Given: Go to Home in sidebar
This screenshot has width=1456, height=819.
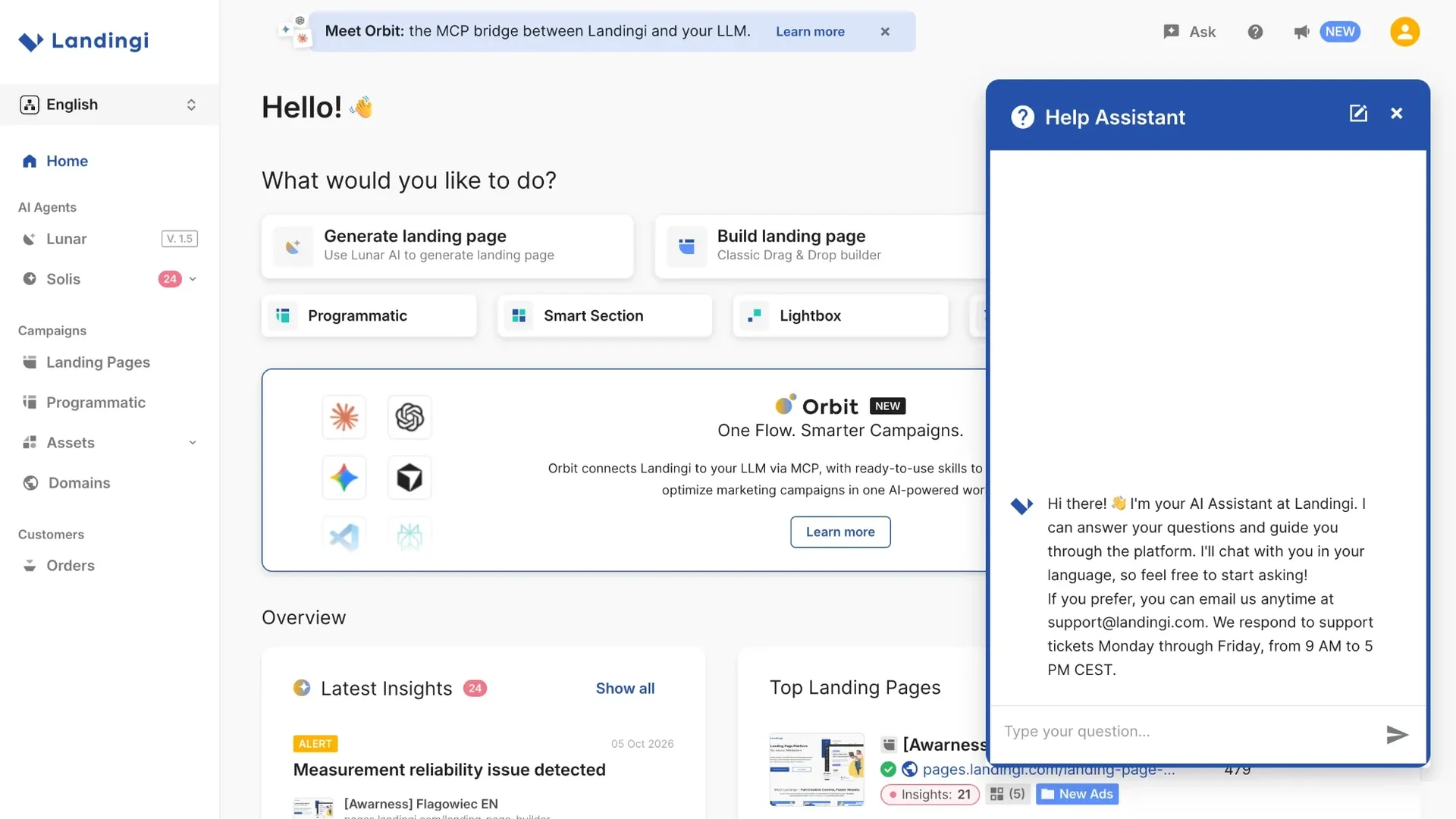Looking at the screenshot, I should [x=67, y=161].
